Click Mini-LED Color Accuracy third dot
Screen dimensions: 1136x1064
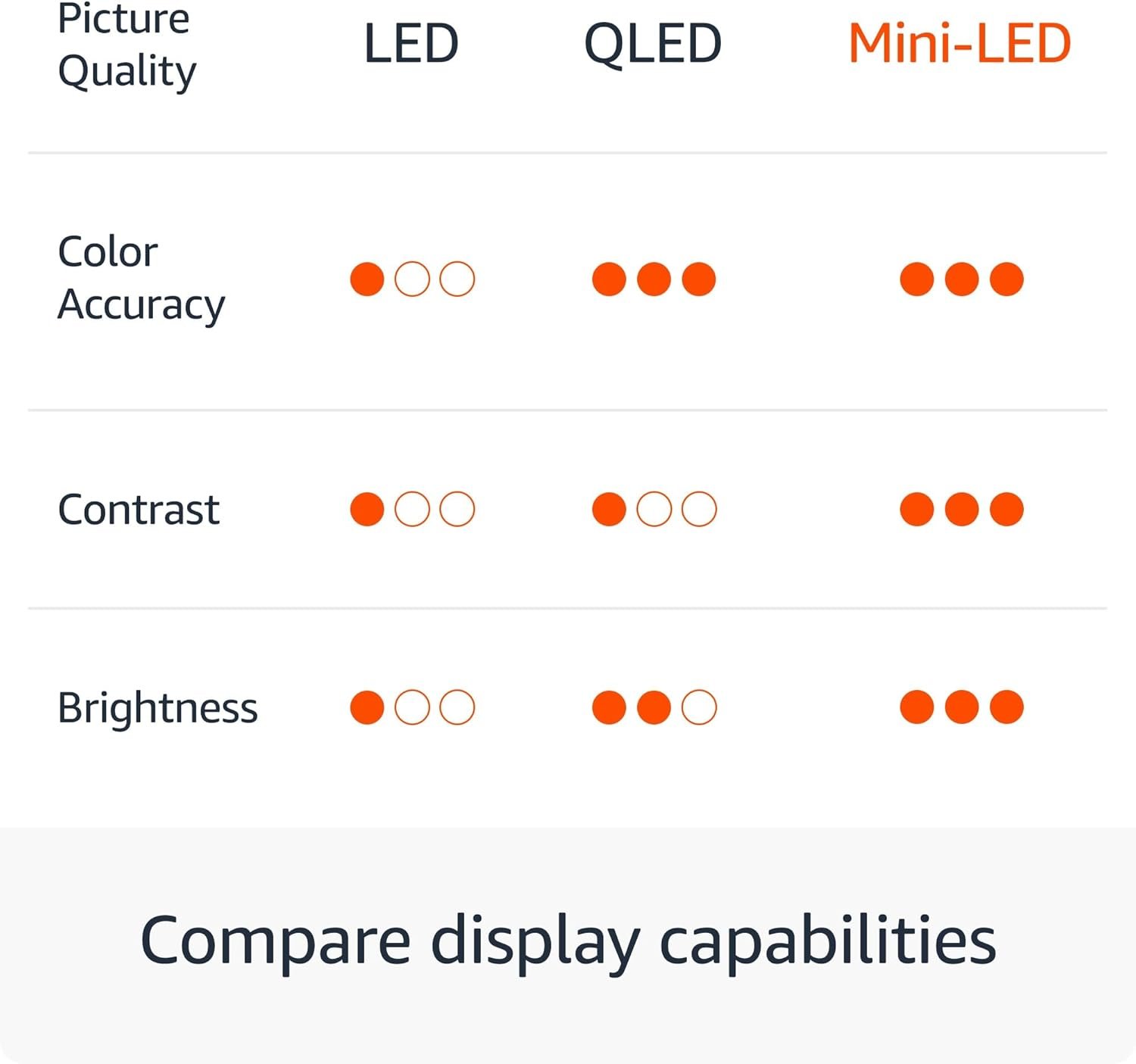click(1006, 279)
